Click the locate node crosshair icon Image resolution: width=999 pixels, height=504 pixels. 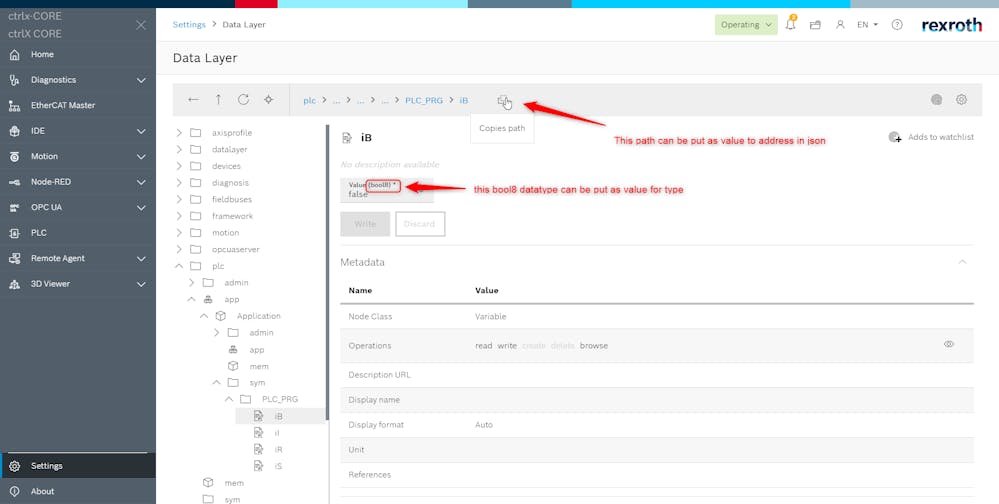[269, 100]
